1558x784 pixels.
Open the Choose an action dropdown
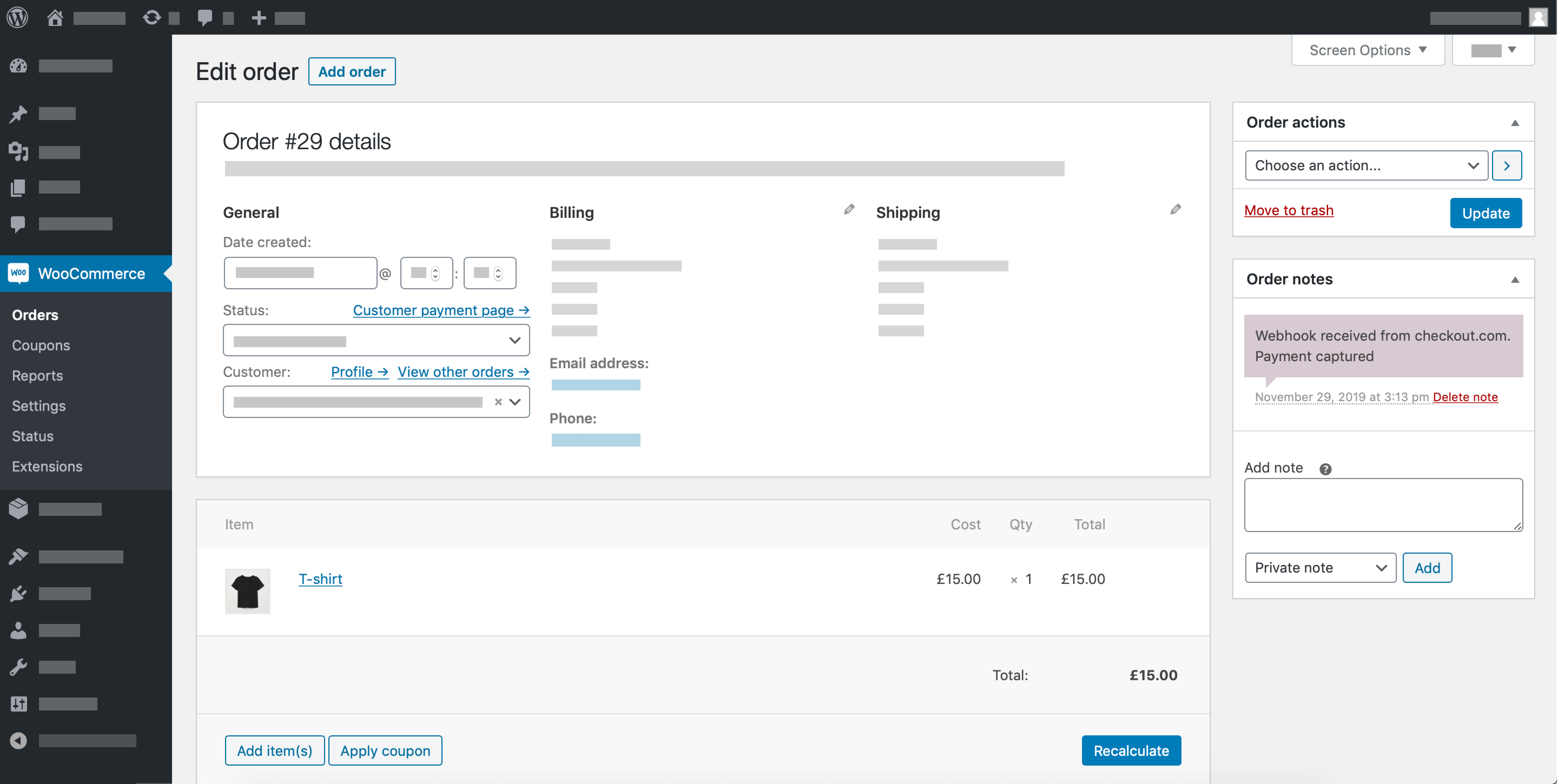[x=1366, y=166]
